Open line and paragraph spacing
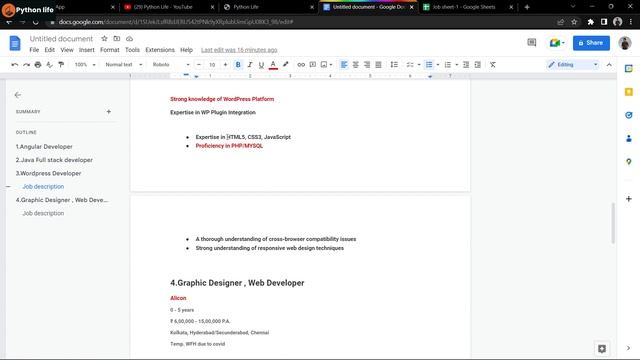 pyautogui.click(x=394, y=64)
